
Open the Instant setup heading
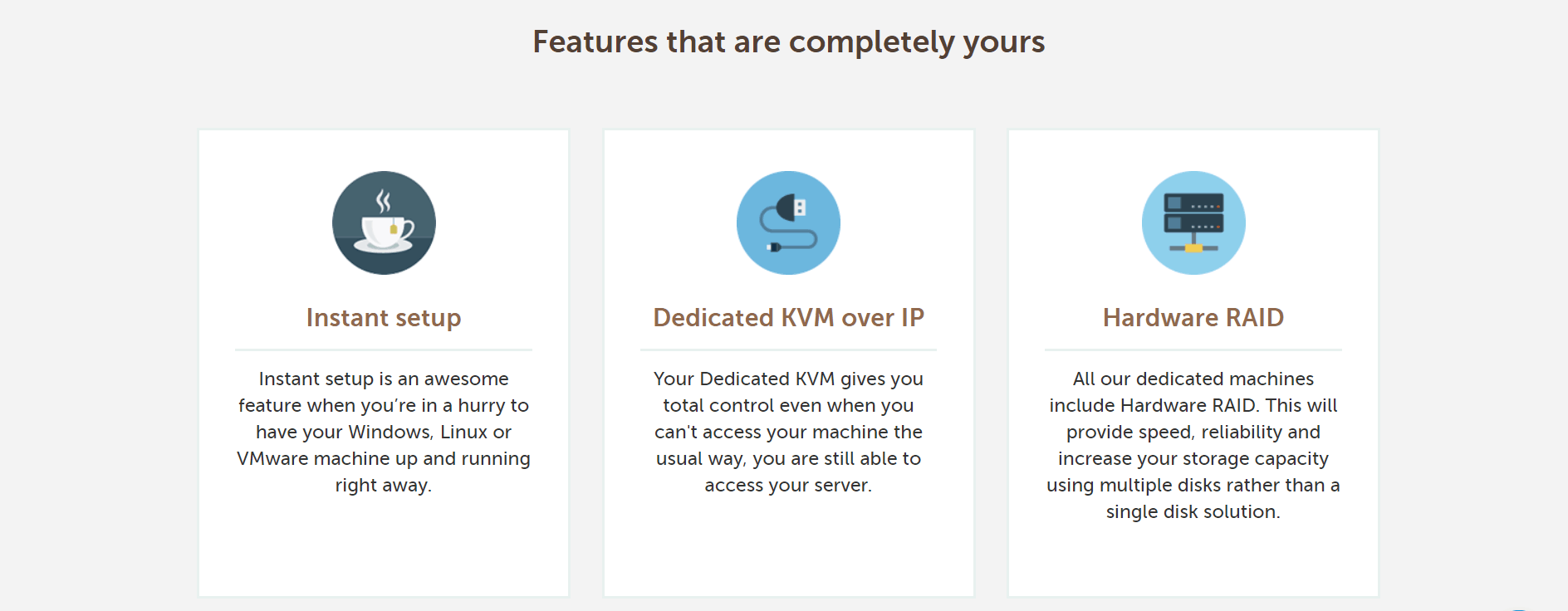pos(384,317)
